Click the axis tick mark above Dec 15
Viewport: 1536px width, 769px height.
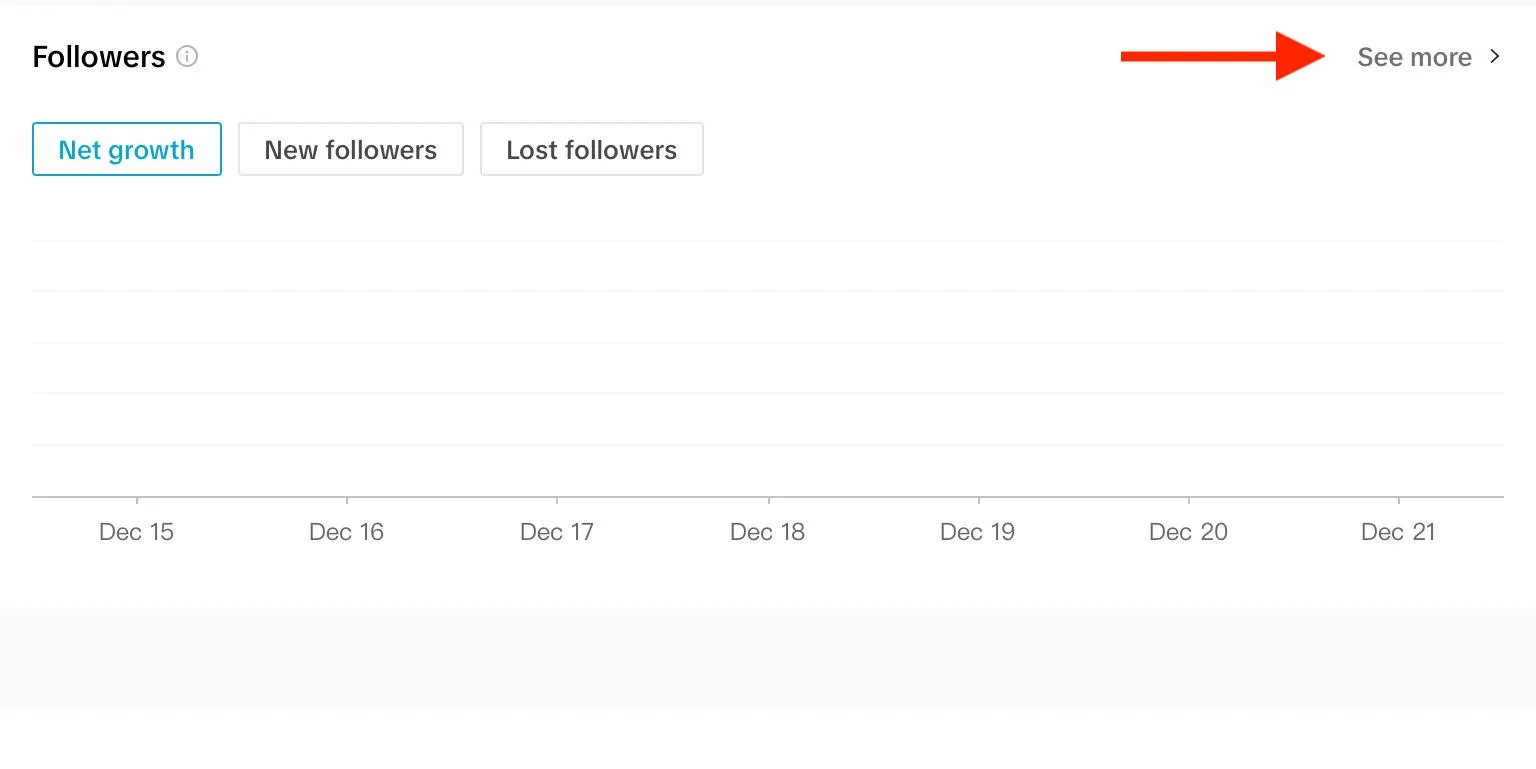137,500
